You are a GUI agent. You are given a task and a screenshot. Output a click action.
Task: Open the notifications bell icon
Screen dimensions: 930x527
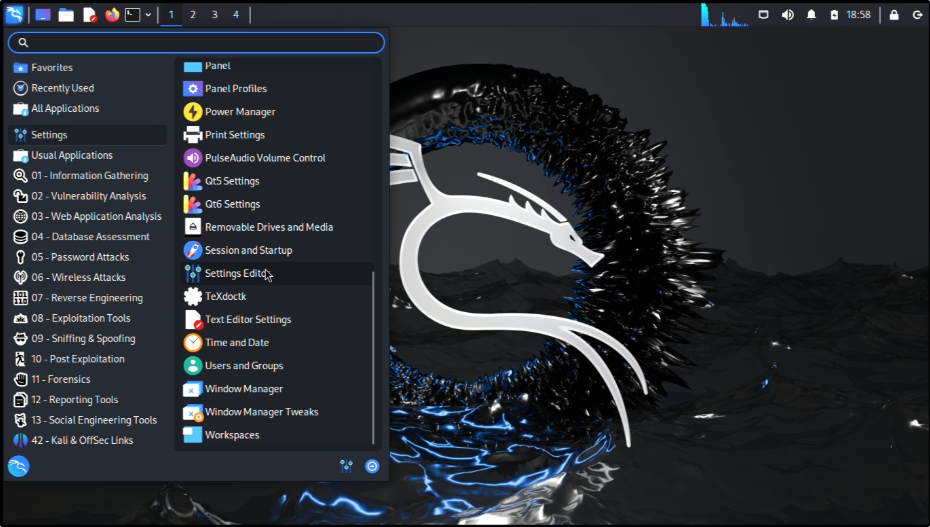[x=811, y=15]
